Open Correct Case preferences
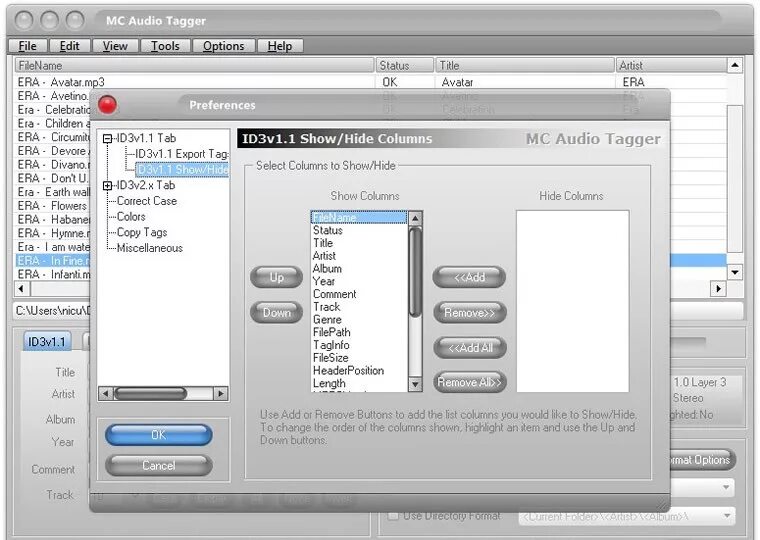The width and height of the screenshot is (760, 540). pyautogui.click(x=147, y=201)
